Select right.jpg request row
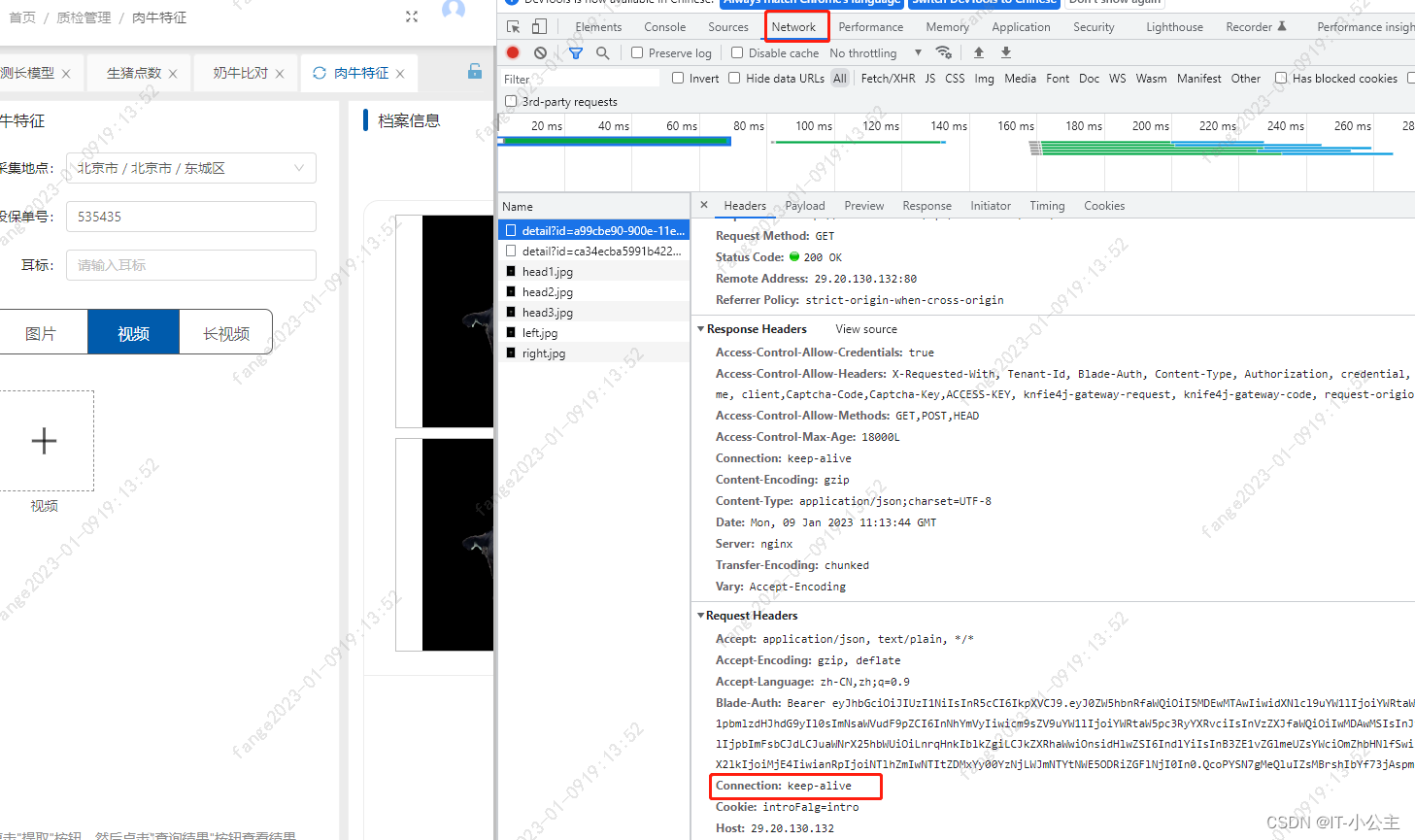 point(593,353)
